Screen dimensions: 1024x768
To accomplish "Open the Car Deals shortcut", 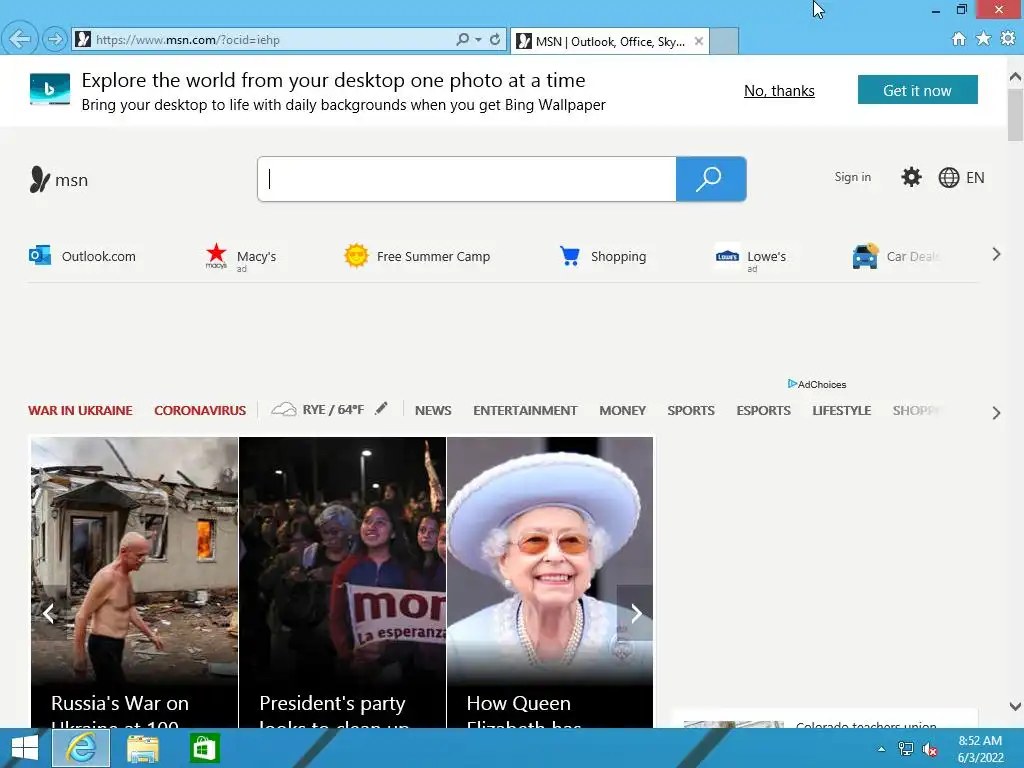I will coord(895,256).
